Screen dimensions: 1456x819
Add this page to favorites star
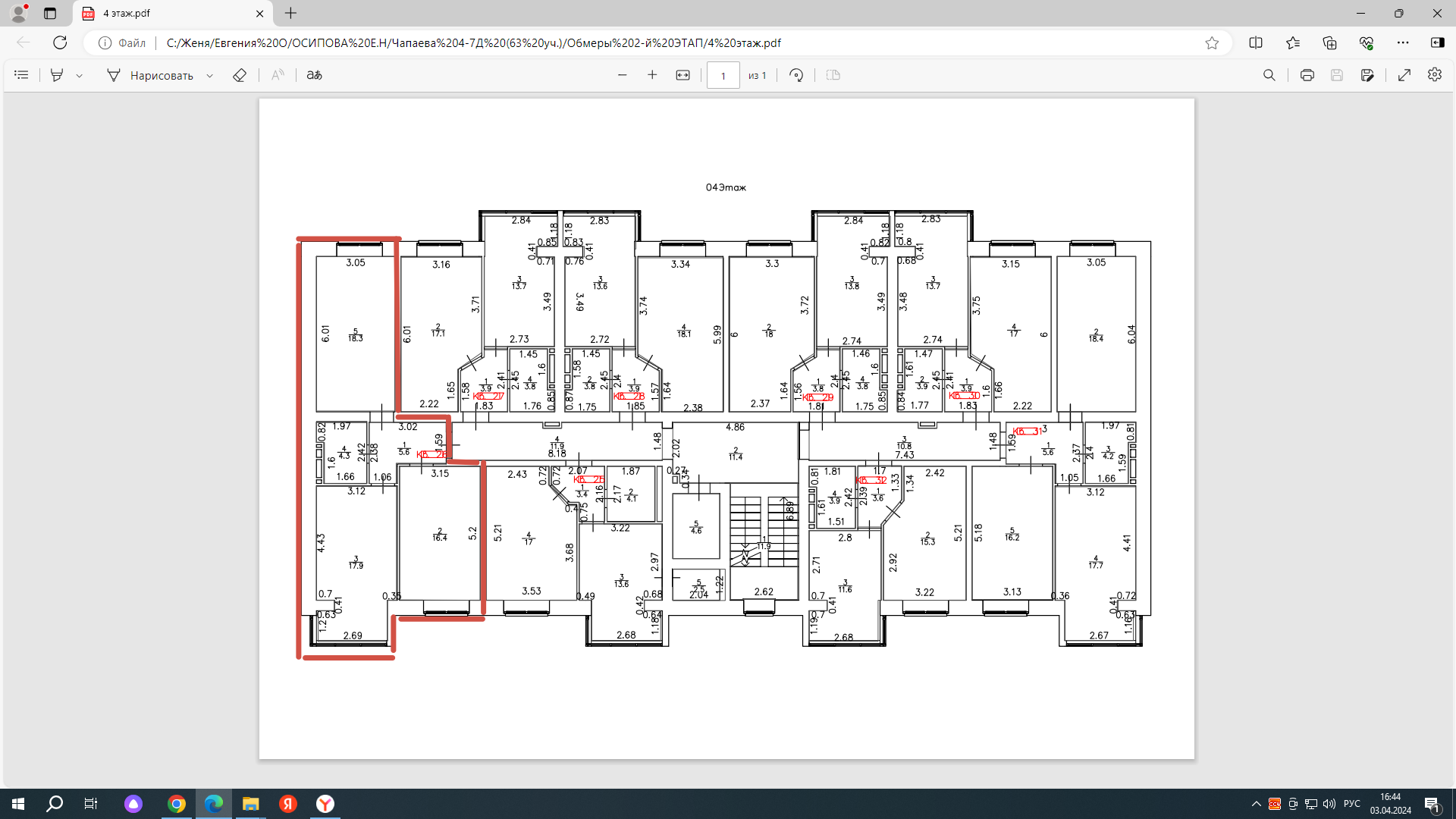(1212, 42)
